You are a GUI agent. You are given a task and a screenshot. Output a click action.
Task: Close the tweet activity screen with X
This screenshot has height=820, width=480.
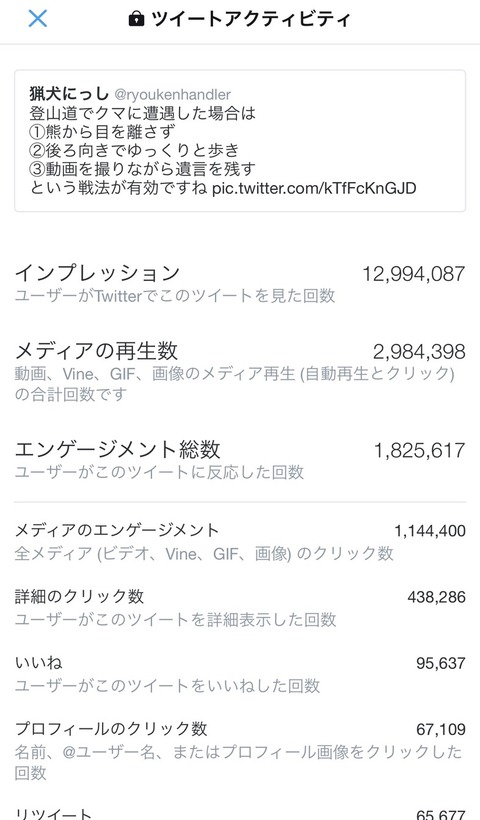click(38, 19)
